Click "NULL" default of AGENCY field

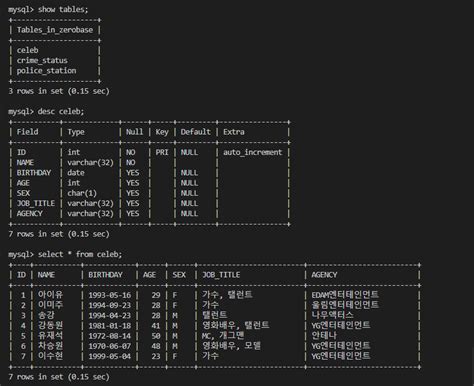(189, 213)
